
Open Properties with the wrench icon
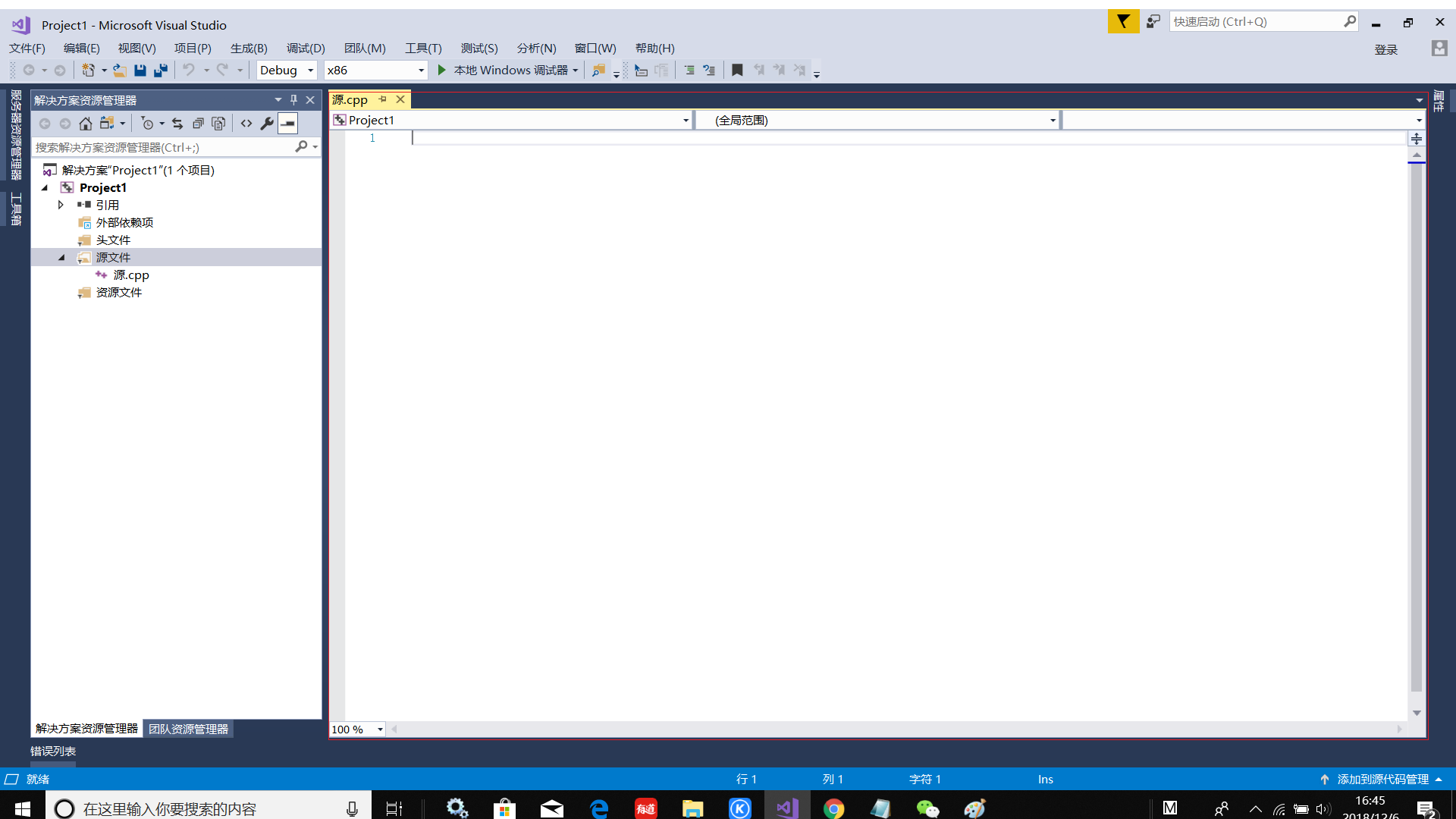pos(267,124)
